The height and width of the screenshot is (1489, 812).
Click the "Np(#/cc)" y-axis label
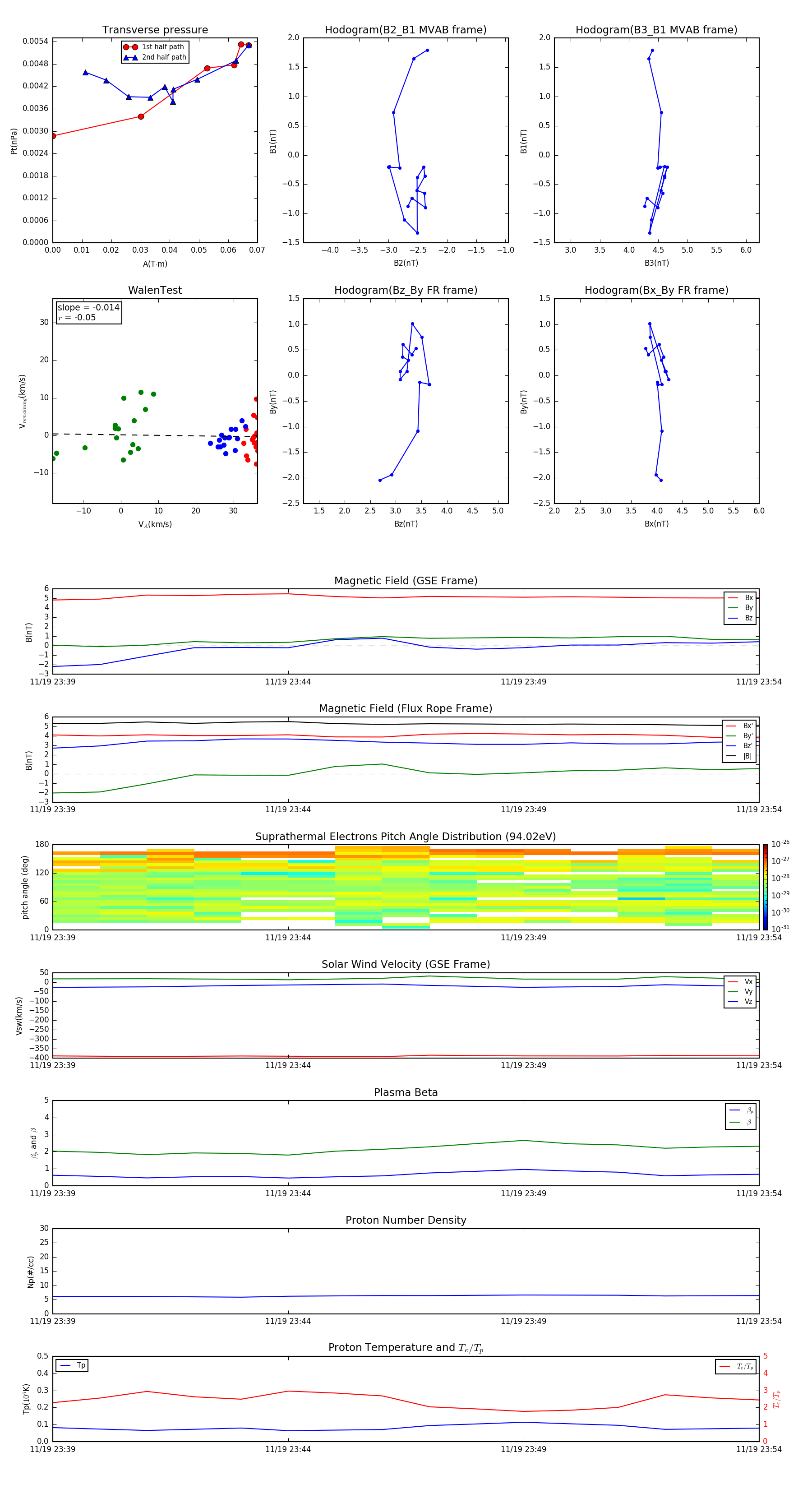[x=31, y=1272]
